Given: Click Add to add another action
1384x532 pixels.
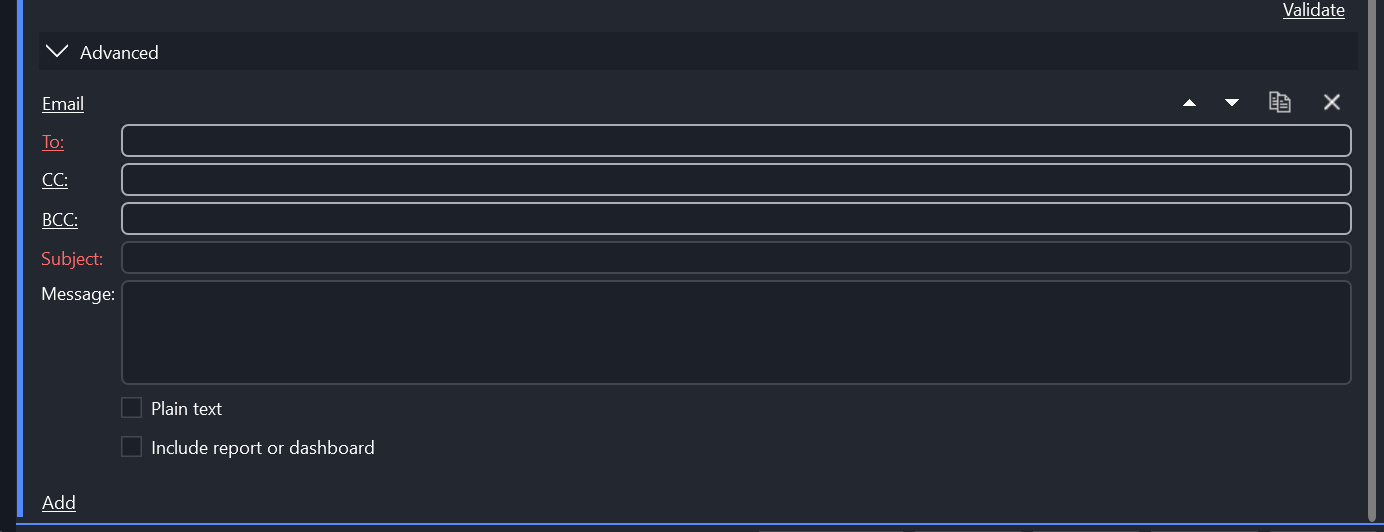Looking at the screenshot, I should [59, 503].
